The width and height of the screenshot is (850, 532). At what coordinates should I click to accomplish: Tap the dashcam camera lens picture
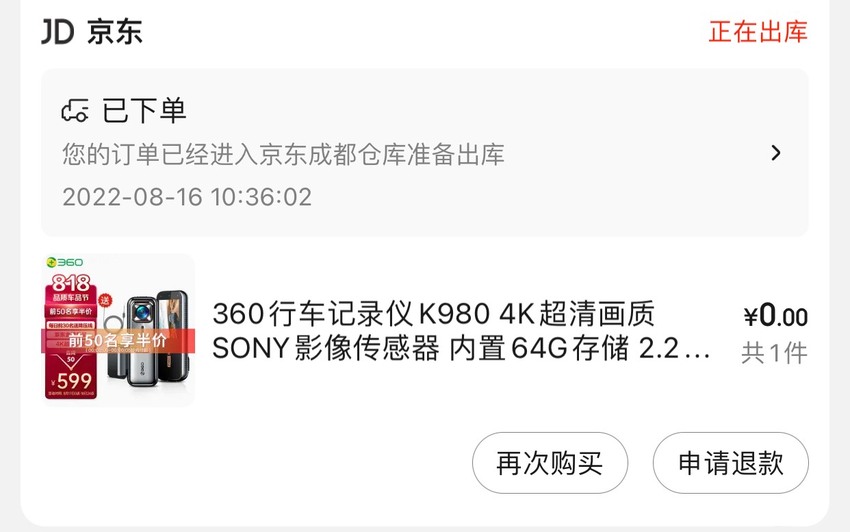(143, 312)
